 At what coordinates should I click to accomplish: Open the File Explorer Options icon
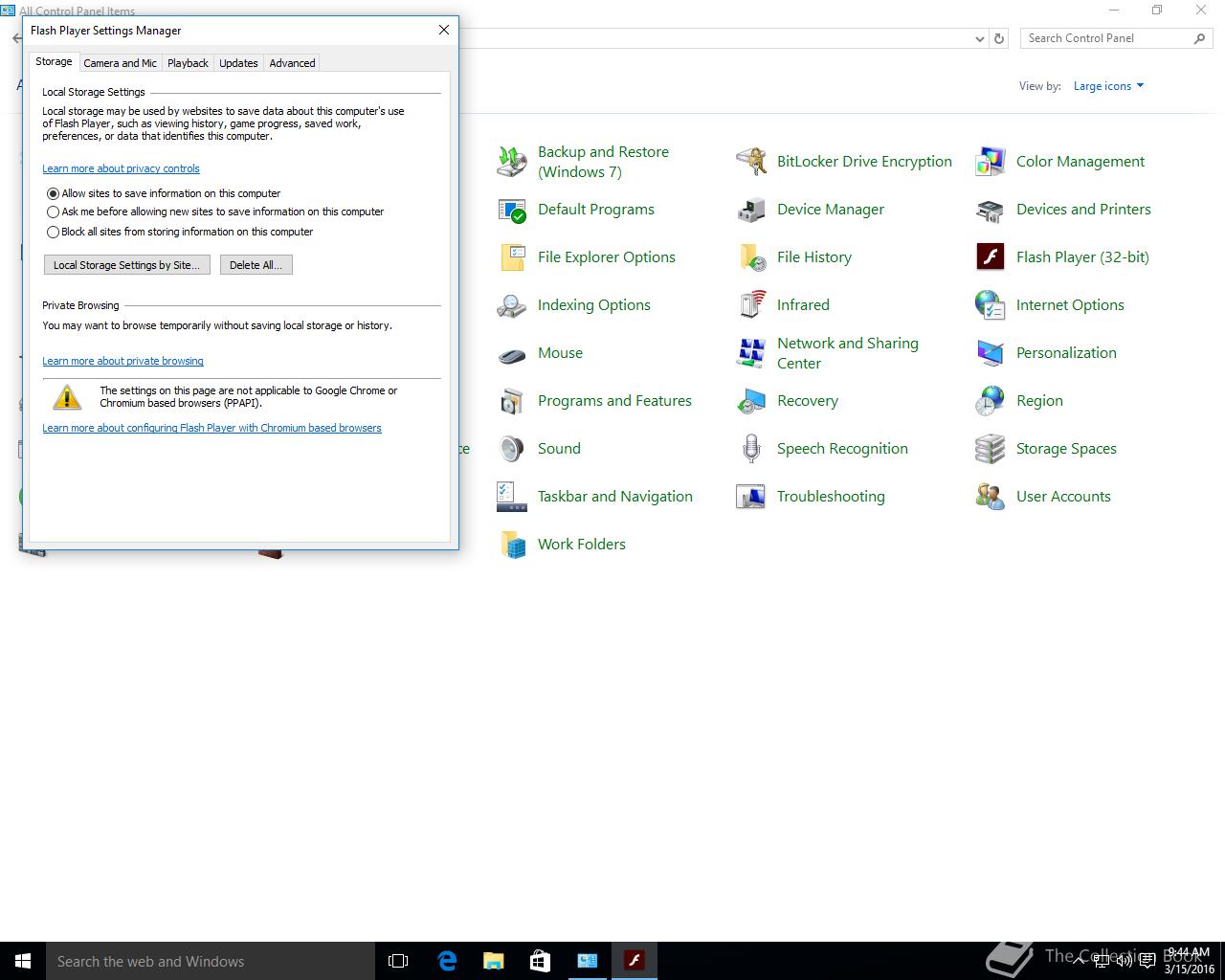(x=512, y=257)
